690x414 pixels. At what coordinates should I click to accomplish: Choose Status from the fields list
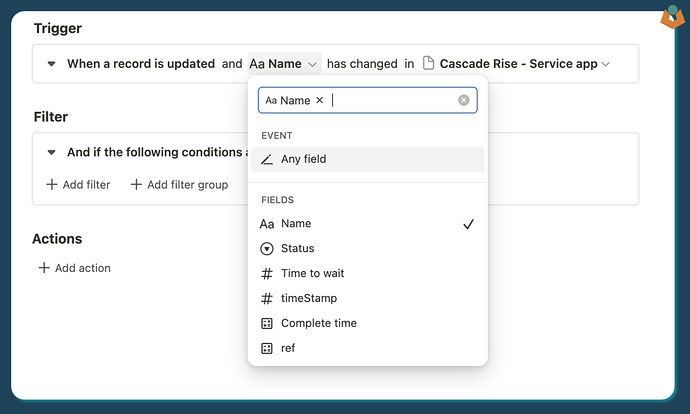click(298, 249)
